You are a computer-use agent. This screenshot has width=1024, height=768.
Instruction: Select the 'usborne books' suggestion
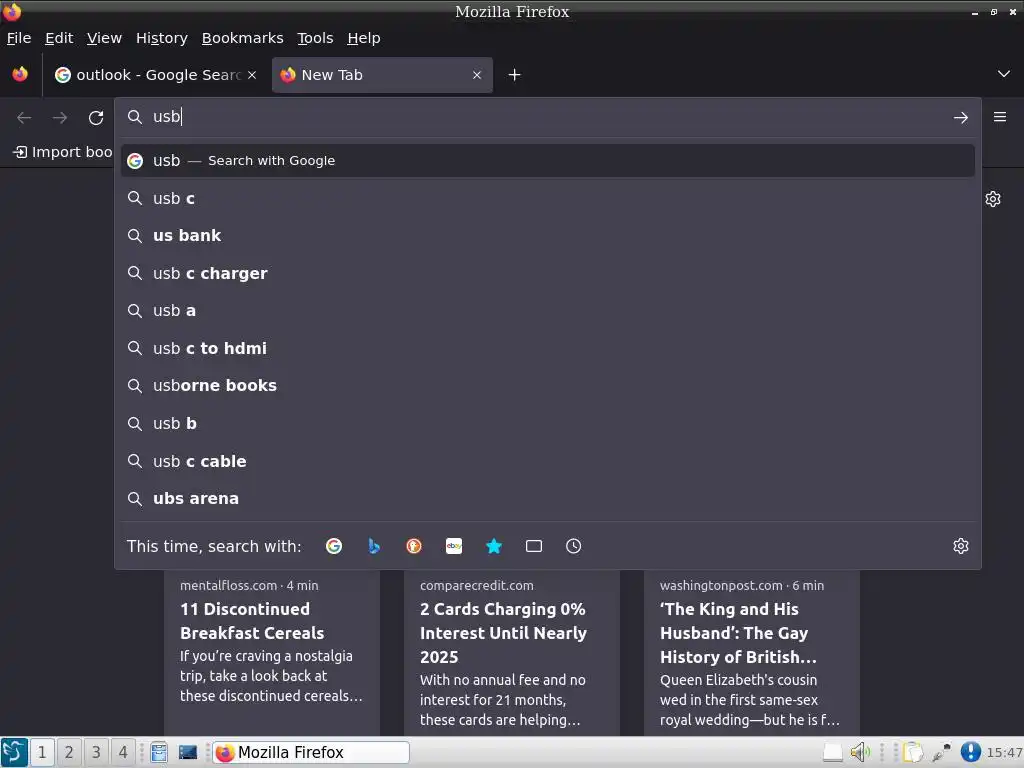pos(547,386)
